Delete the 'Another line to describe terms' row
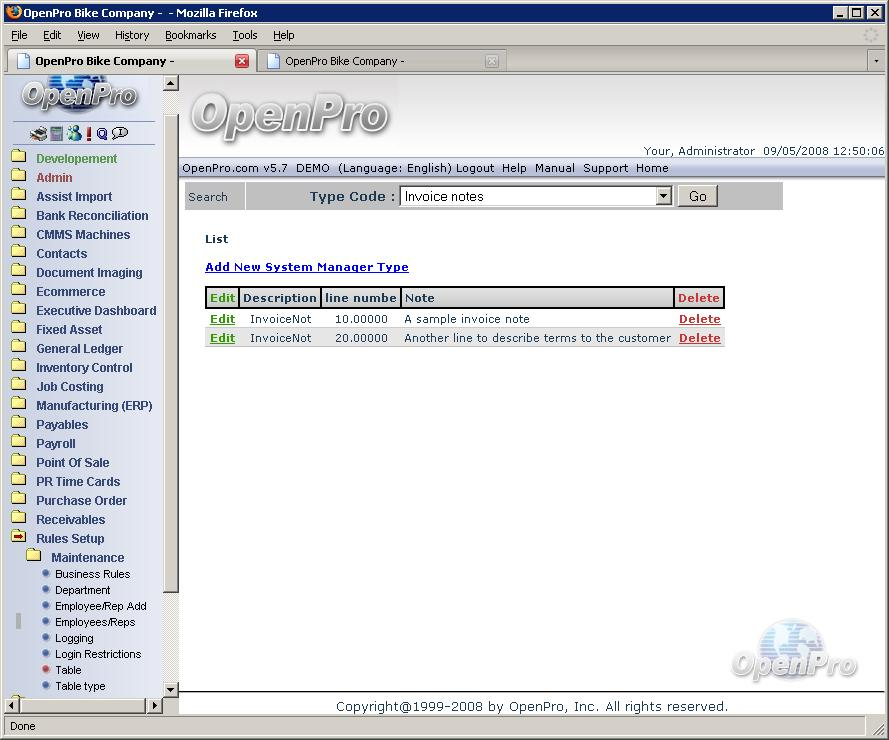889x740 pixels. coord(699,338)
